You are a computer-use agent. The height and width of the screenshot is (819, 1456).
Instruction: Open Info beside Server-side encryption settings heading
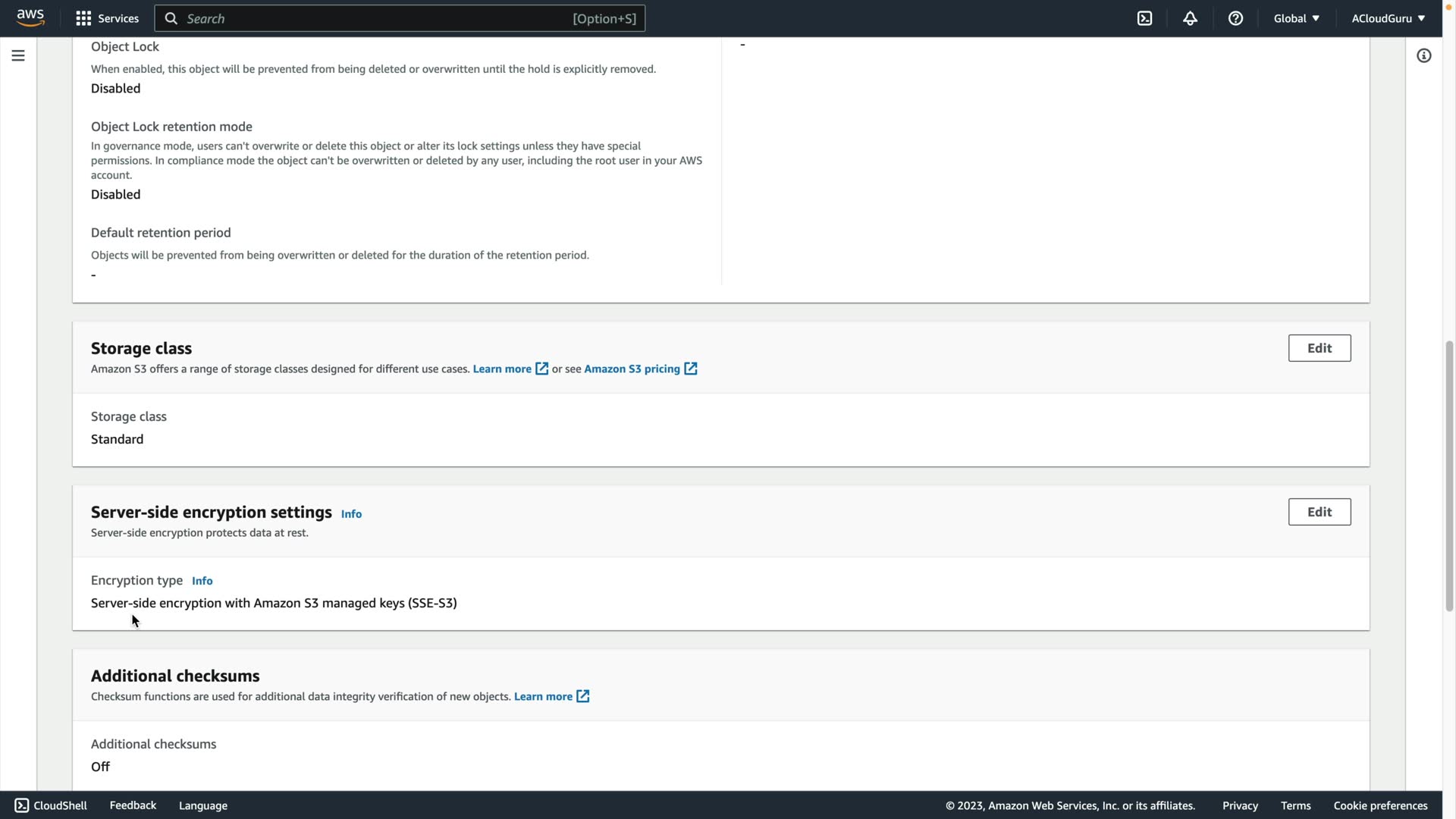[x=351, y=514]
